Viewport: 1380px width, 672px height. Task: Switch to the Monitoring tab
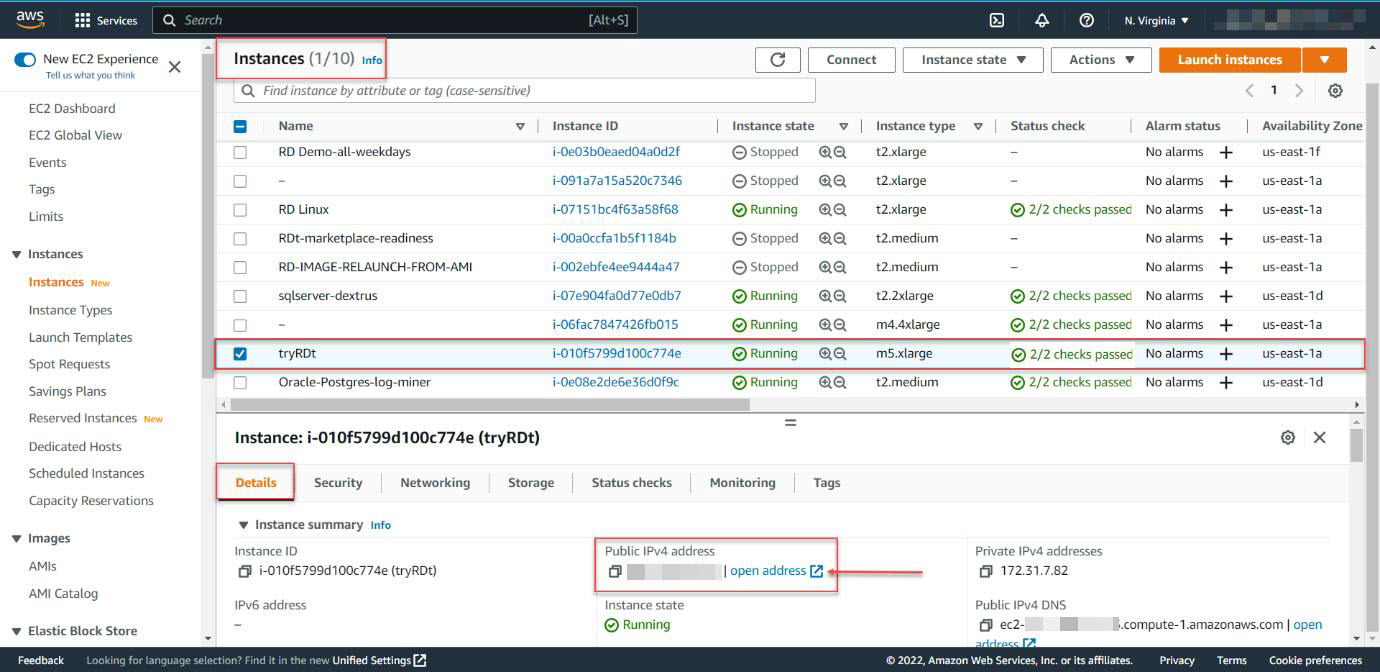[742, 483]
